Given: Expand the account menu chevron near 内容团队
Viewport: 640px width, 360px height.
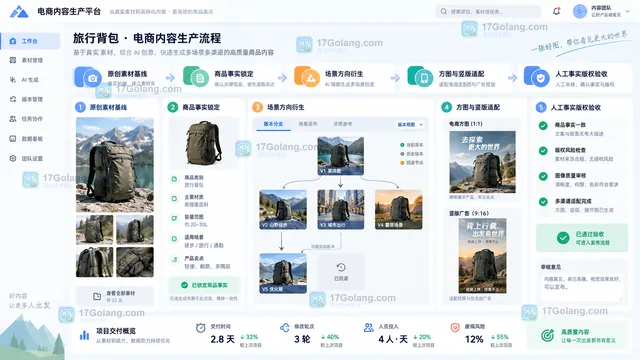Looking at the screenshot, I should click(x=628, y=11).
